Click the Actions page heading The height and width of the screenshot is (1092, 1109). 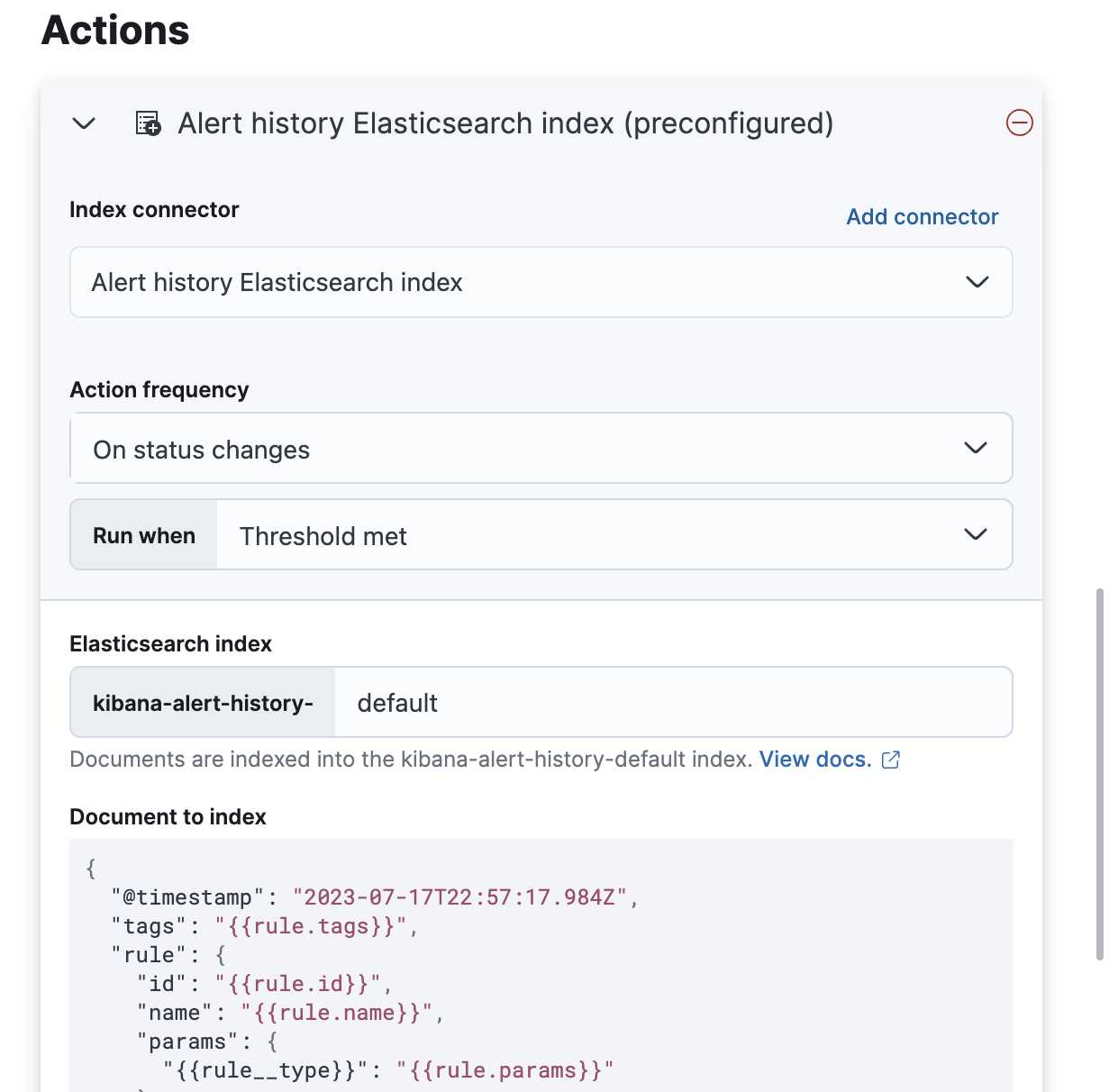(114, 31)
